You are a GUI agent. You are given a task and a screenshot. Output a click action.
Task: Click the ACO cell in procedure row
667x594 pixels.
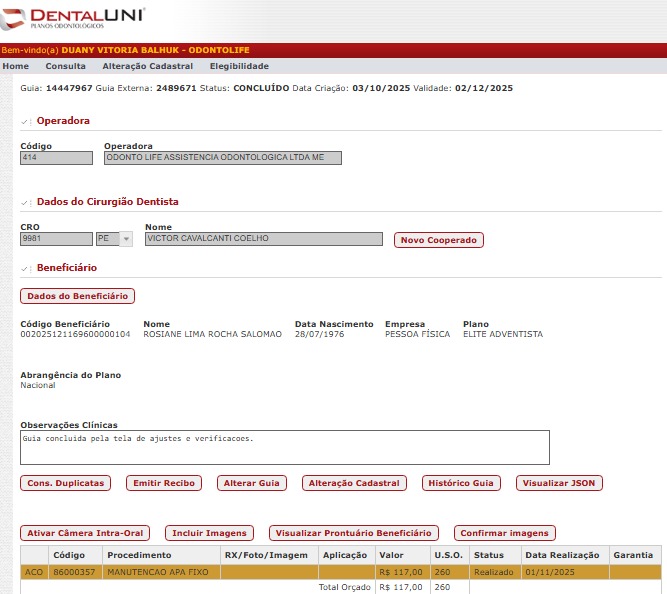point(34,572)
